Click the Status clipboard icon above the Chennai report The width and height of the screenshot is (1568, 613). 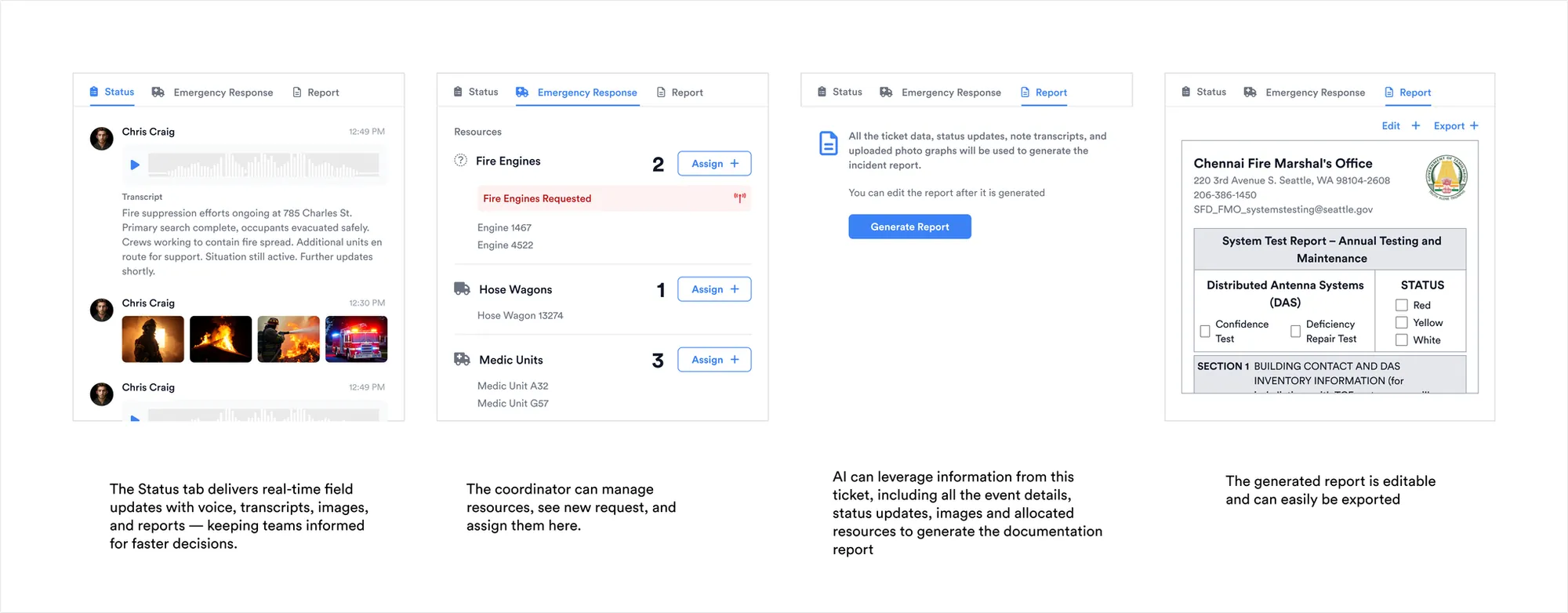point(1186,92)
